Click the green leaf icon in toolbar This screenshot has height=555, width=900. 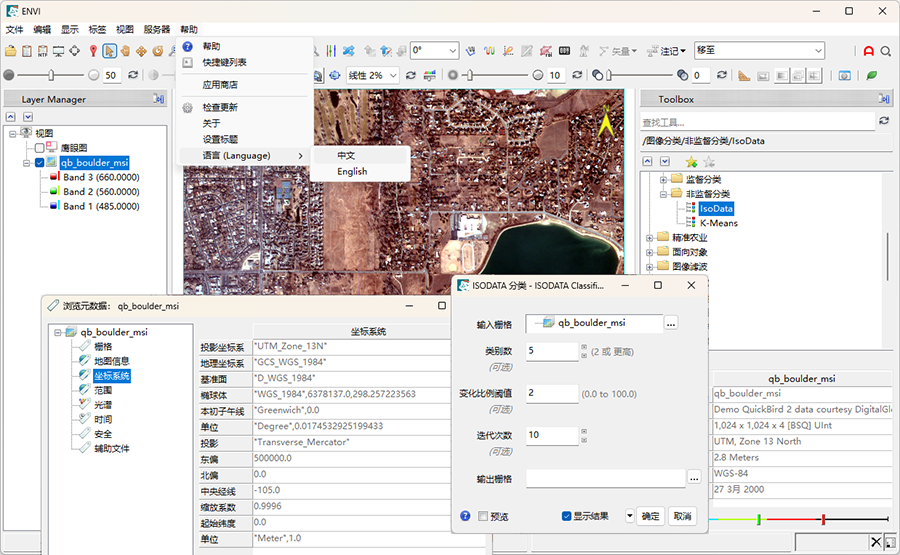click(872, 75)
